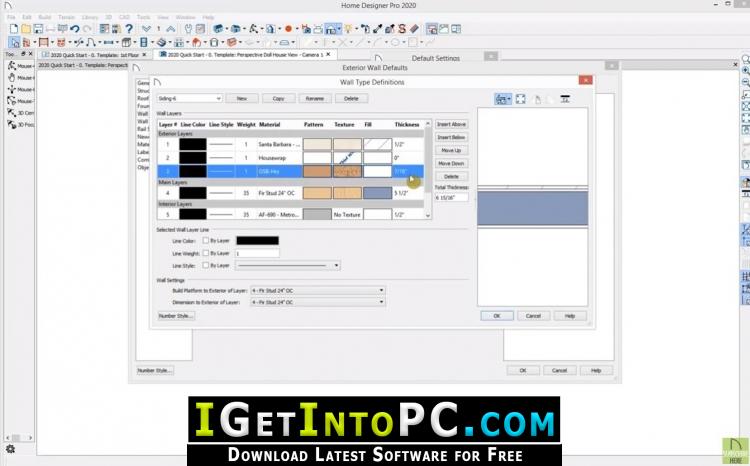Open the Build menu
750x466 pixels.
coord(44,17)
